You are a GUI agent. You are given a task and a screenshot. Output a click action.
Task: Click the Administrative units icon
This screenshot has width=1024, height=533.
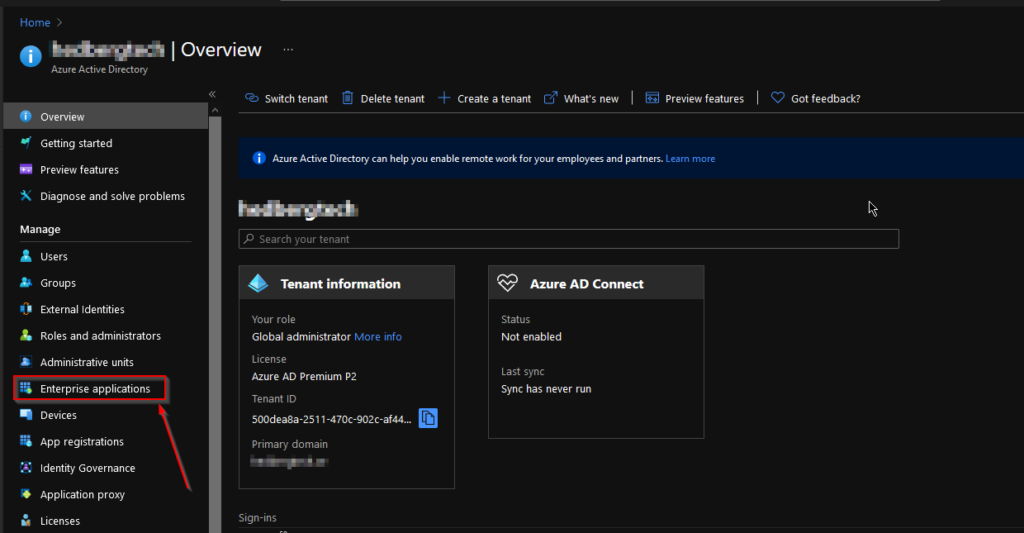point(25,362)
